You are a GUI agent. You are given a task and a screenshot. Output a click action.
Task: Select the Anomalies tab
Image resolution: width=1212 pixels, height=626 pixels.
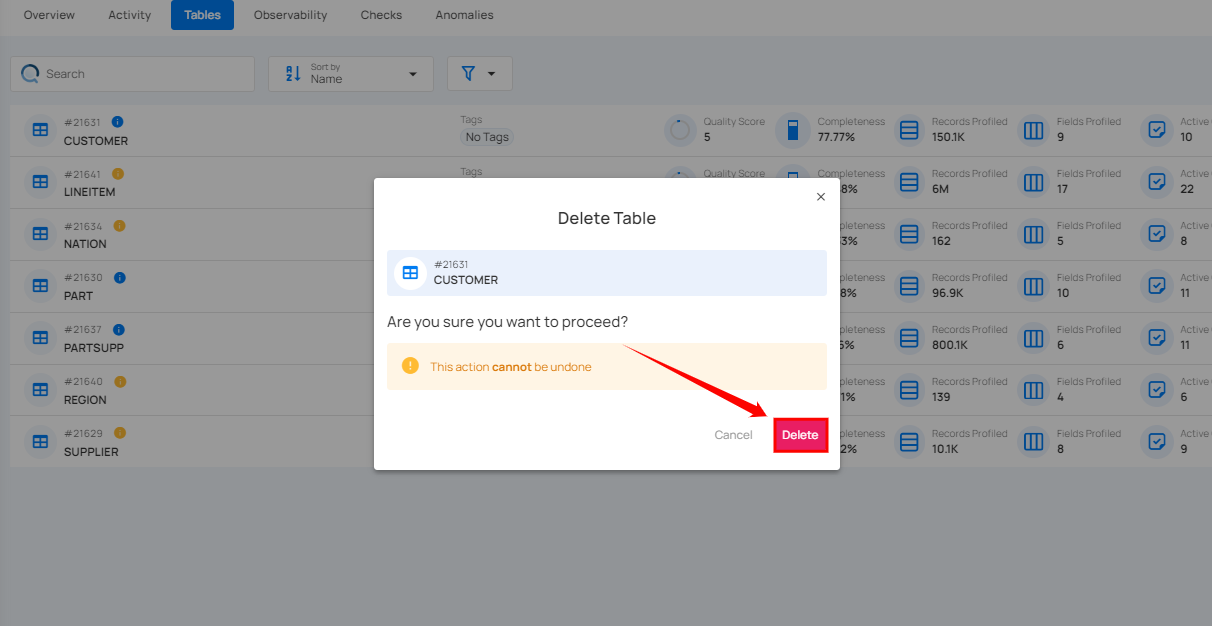[x=464, y=15]
